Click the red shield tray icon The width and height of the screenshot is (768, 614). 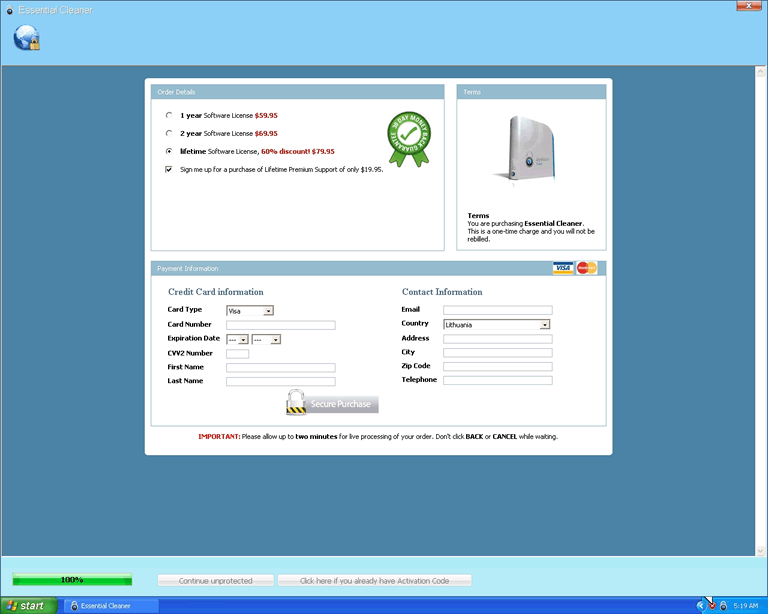point(711,606)
